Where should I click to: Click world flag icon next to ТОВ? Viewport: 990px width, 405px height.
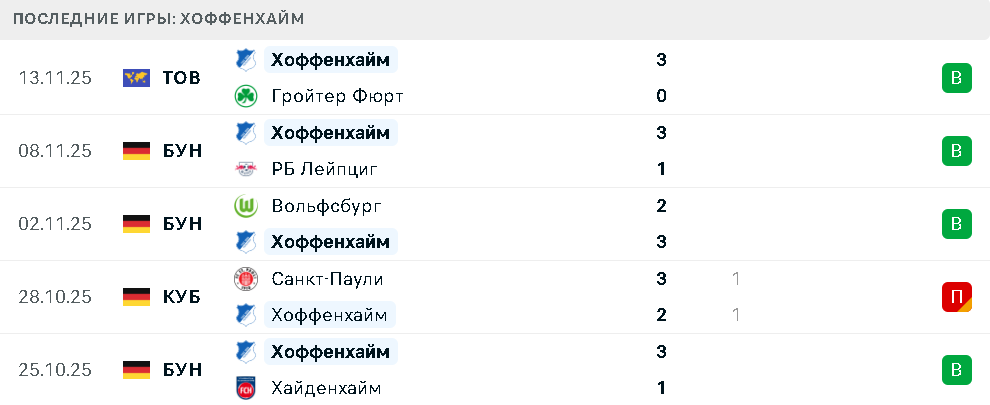click(x=136, y=78)
